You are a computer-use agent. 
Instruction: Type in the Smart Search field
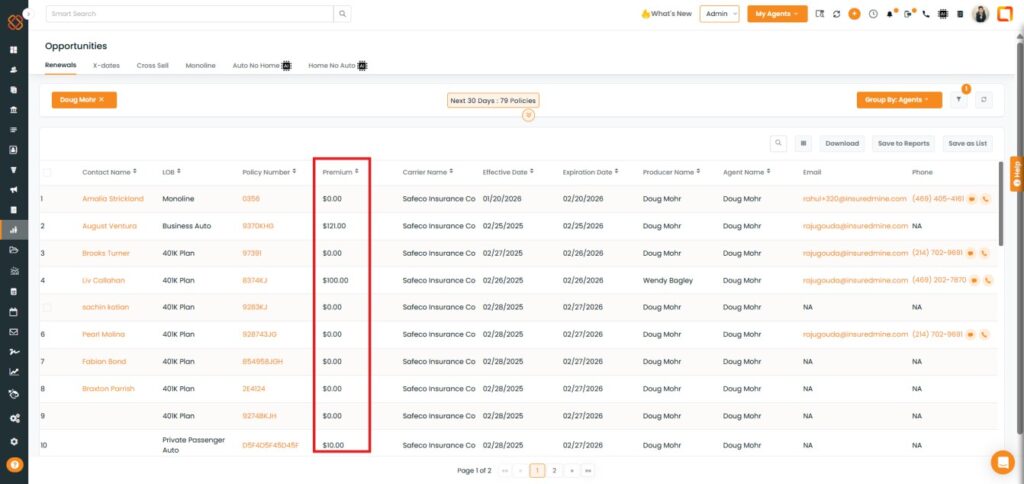pyautogui.click(x=188, y=14)
